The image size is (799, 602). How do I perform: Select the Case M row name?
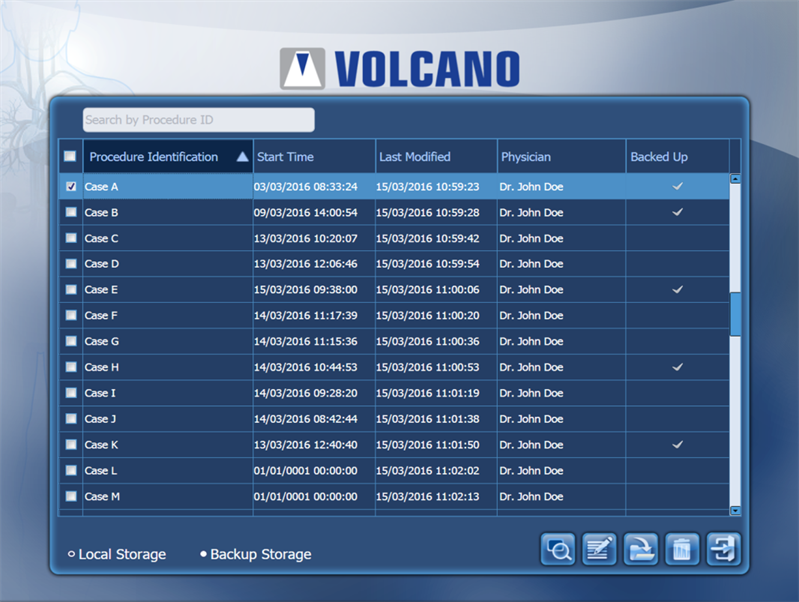click(x=102, y=496)
